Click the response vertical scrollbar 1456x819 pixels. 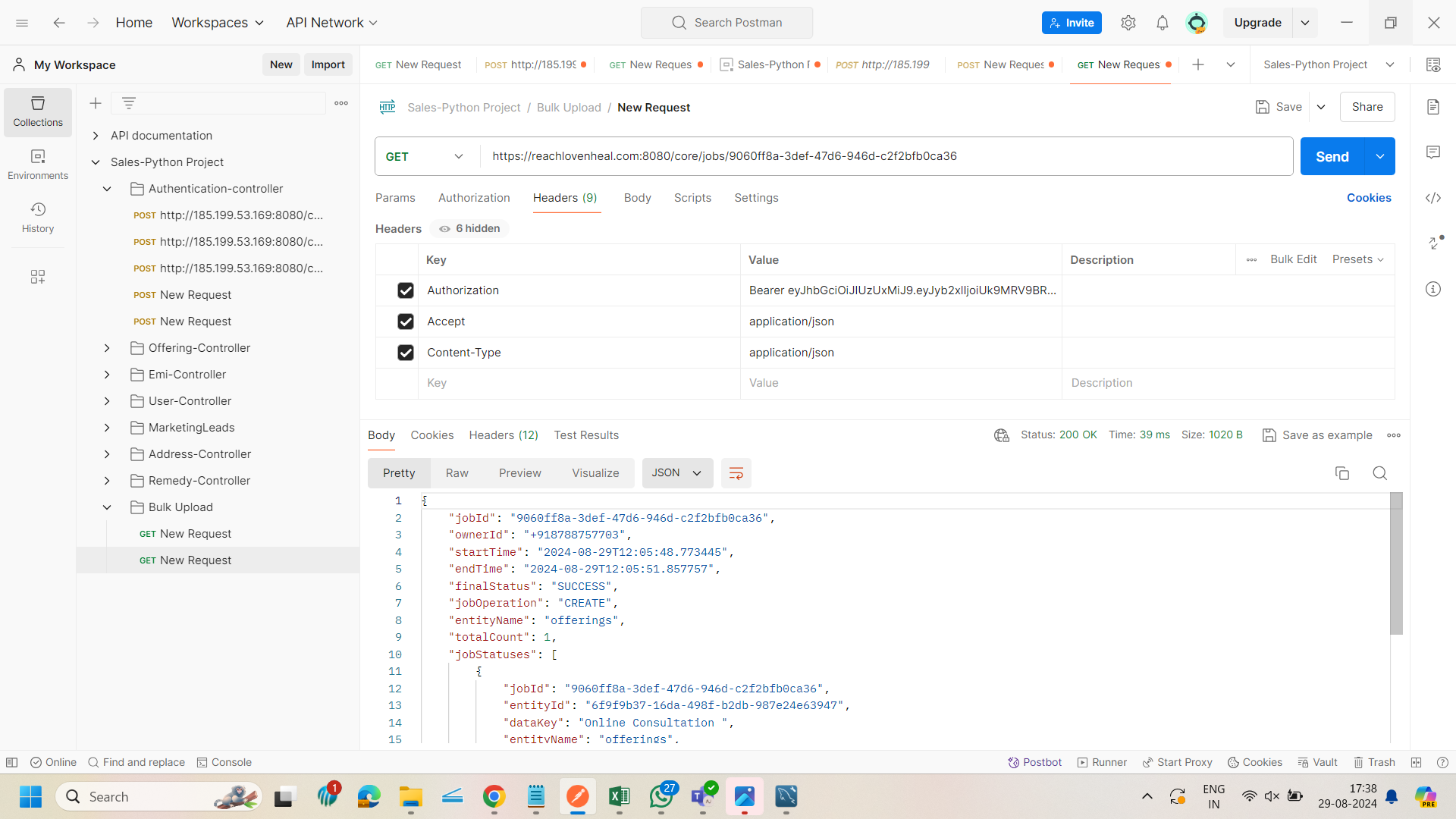pos(1396,563)
